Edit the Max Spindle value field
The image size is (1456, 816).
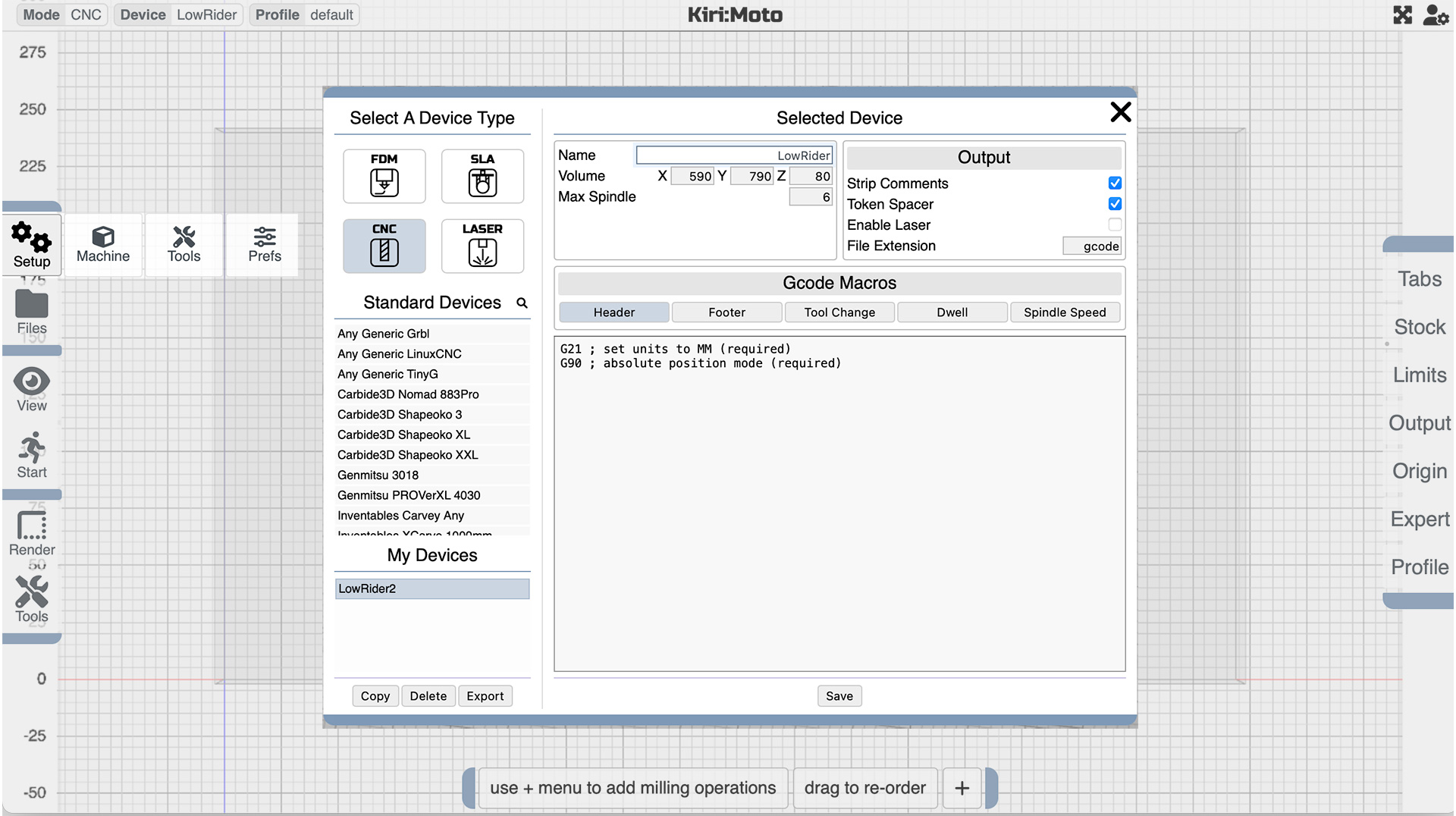pyautogui.click(x=811, y=197)
